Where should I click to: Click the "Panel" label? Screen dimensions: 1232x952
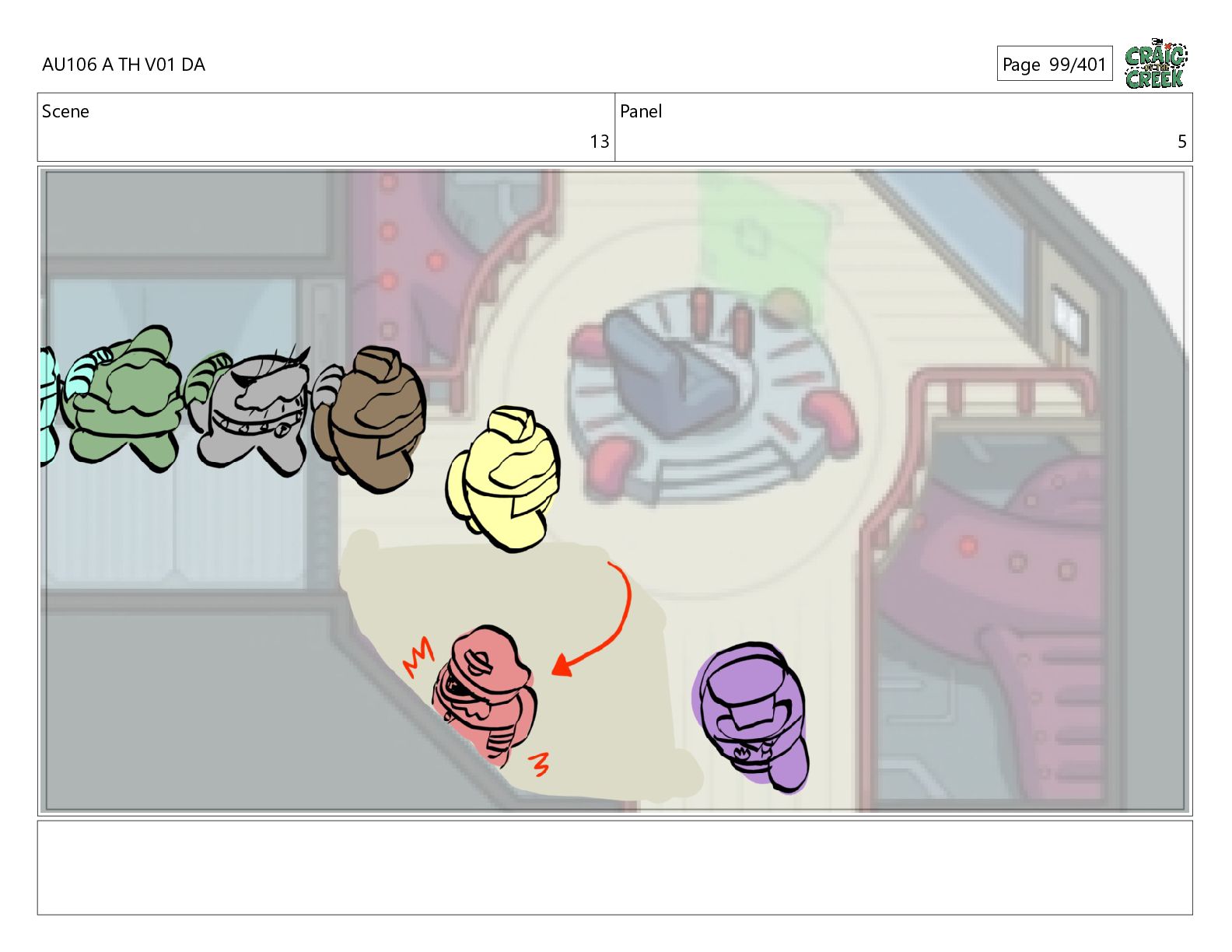641,111
